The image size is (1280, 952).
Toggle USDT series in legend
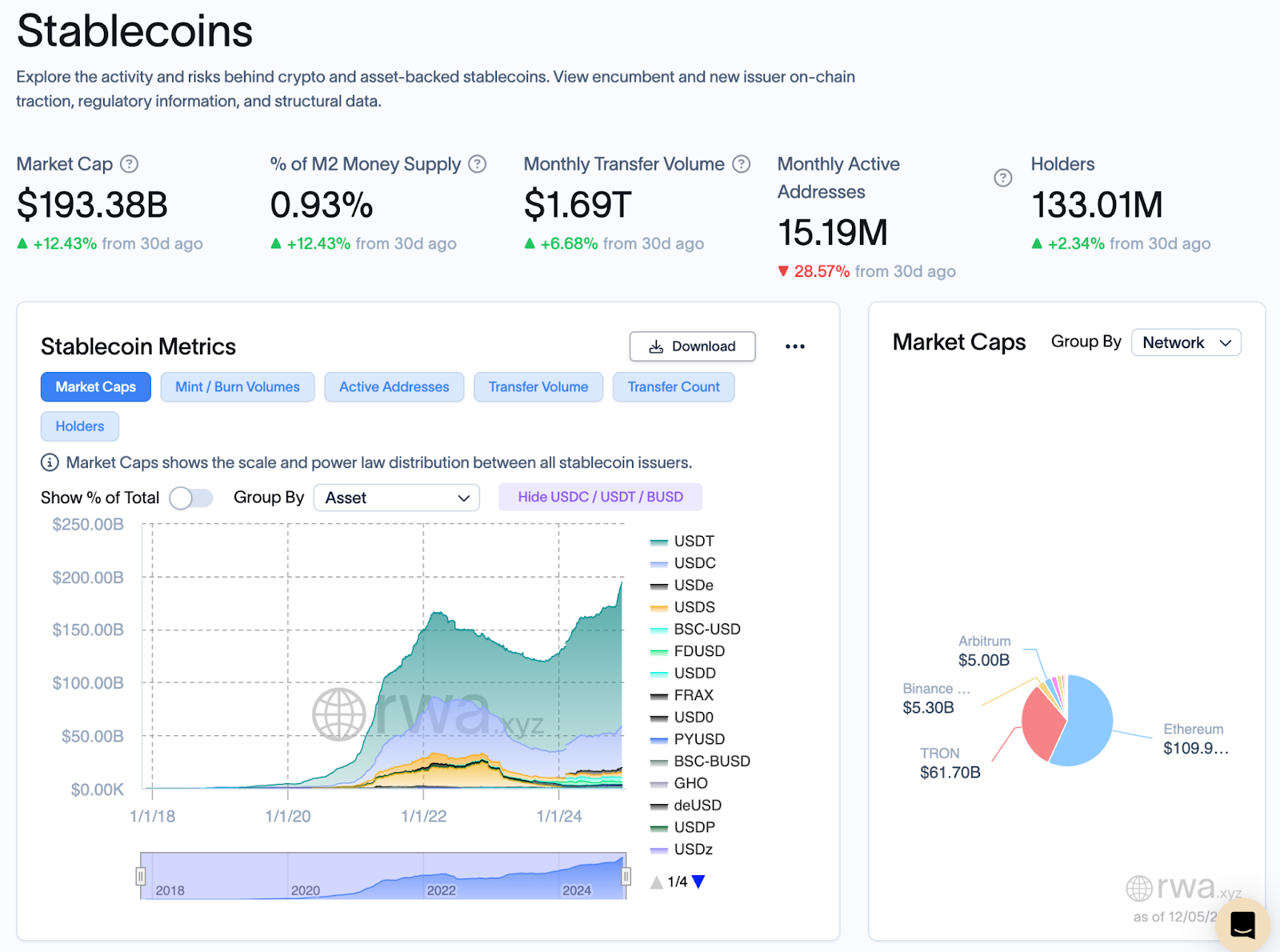pos(682,542)
